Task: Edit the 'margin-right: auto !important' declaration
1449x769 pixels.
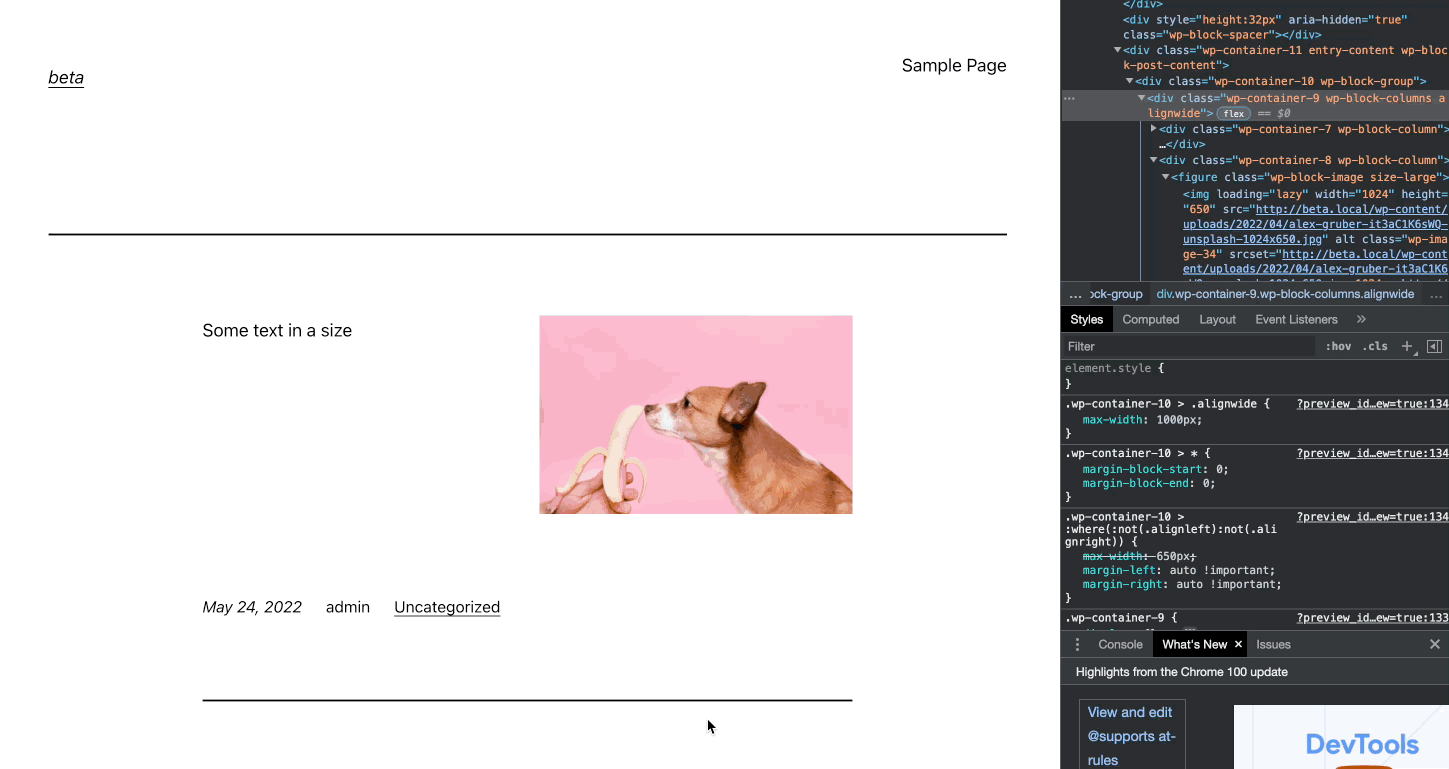Action: point(1182,584)
